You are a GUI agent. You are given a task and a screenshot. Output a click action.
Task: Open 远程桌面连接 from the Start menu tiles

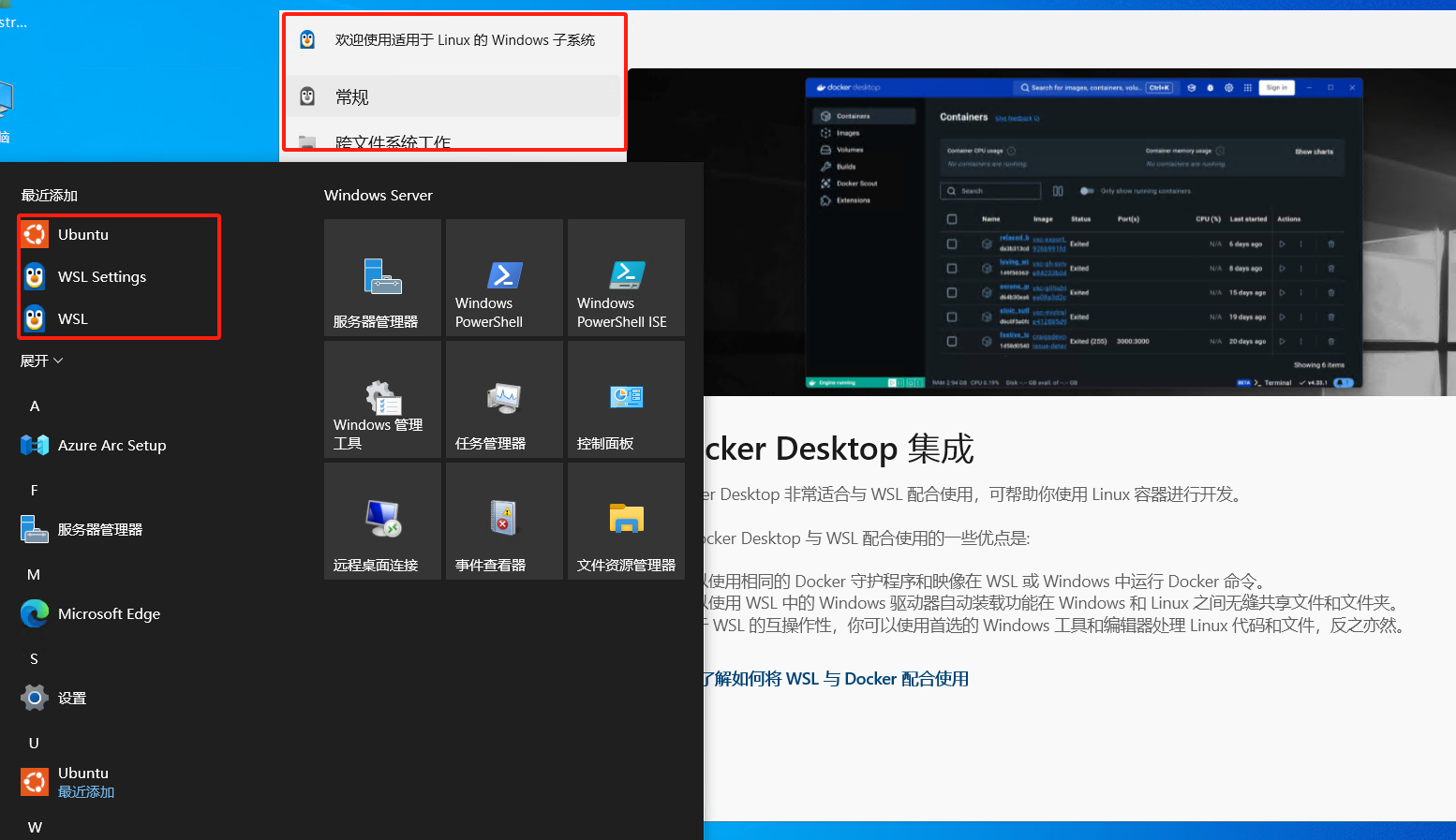pyautogui.click(x=382, y=521)
